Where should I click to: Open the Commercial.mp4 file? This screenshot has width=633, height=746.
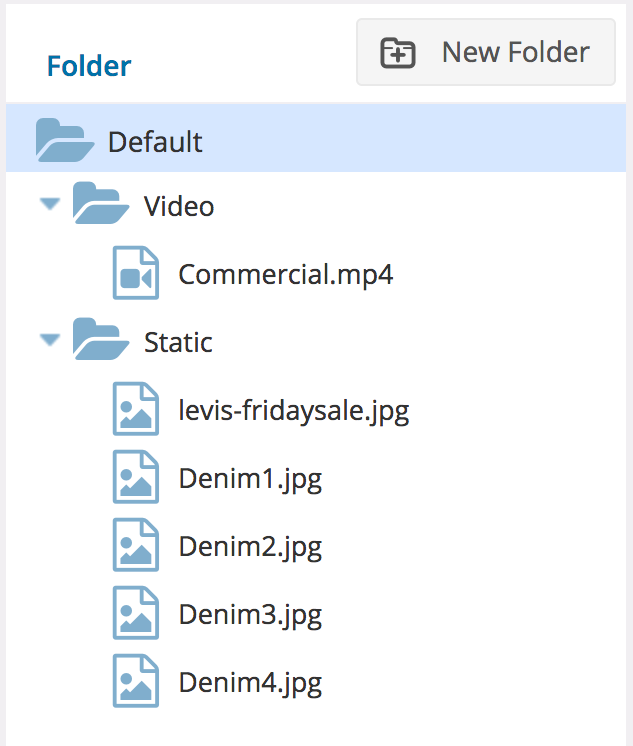click(x=286, y=275)
